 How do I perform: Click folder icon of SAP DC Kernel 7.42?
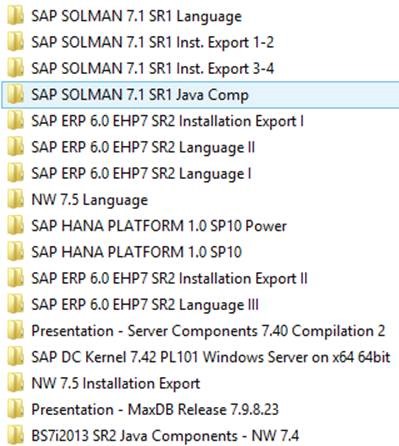[15, 357]
